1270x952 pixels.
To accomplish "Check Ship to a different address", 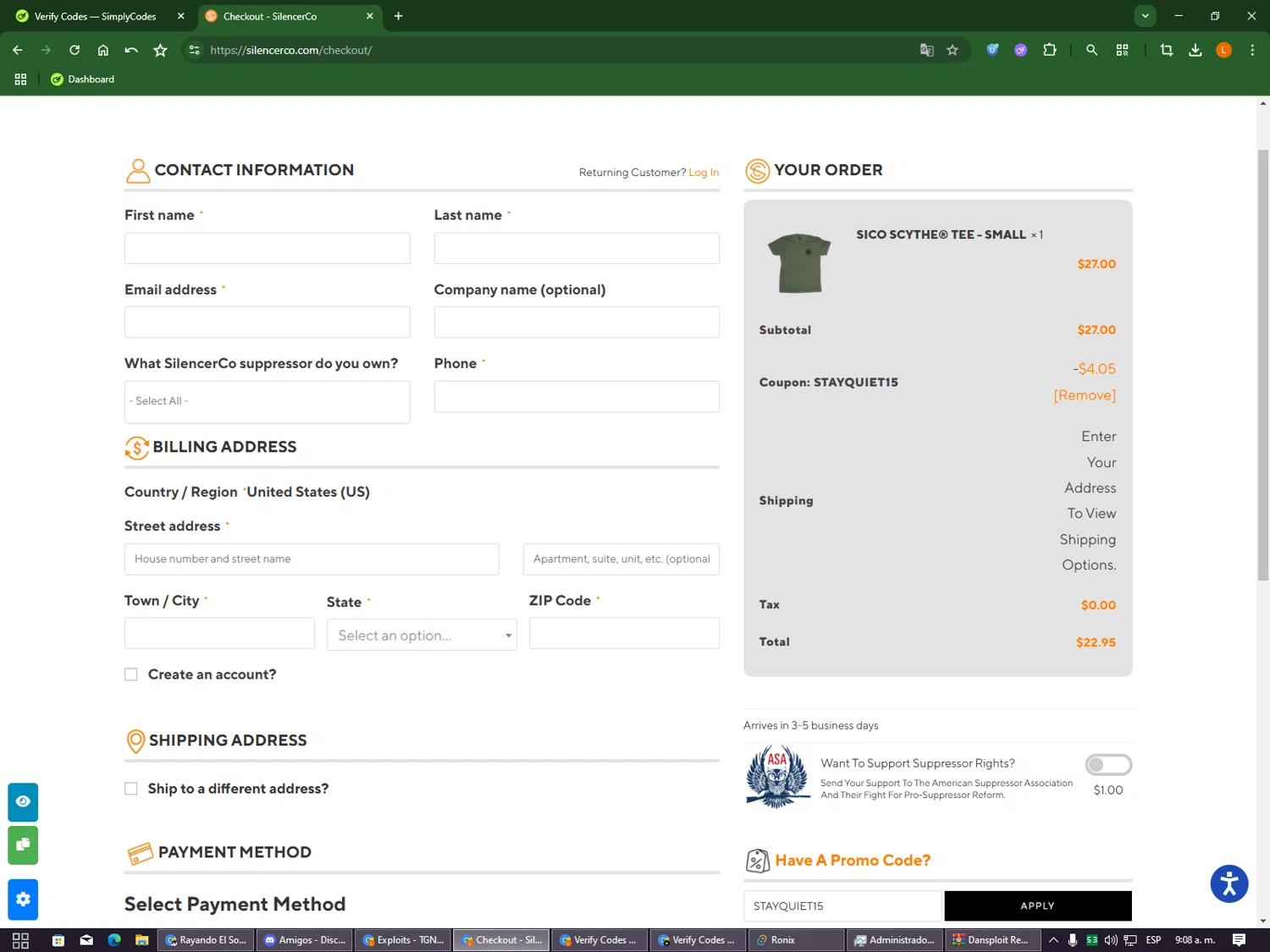I will pyautogui.click(x=130, y=789).
